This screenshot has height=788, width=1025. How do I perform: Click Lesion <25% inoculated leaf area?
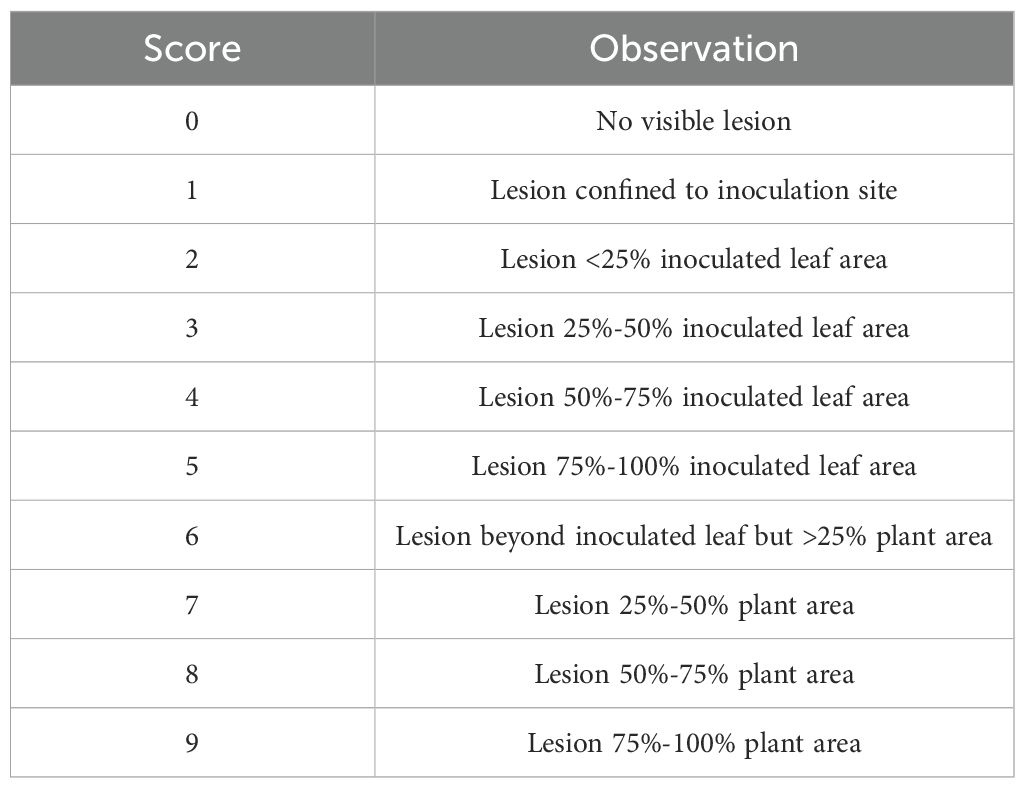[x=693, y=259]
